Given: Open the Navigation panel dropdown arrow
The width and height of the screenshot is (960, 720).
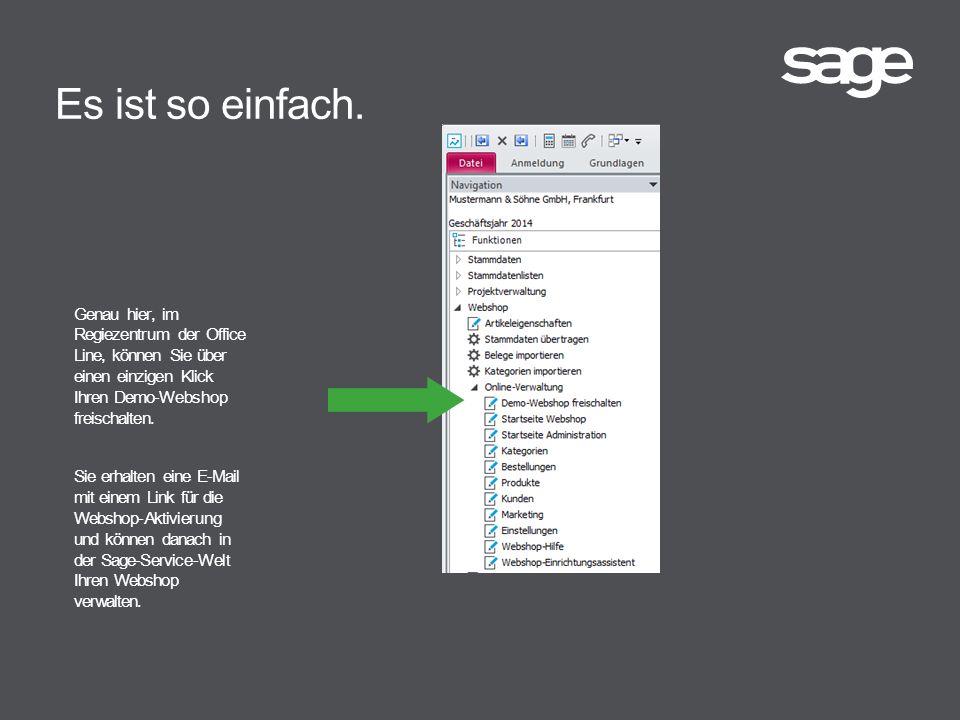Looking at the screenshot, I should coord(653,184).
